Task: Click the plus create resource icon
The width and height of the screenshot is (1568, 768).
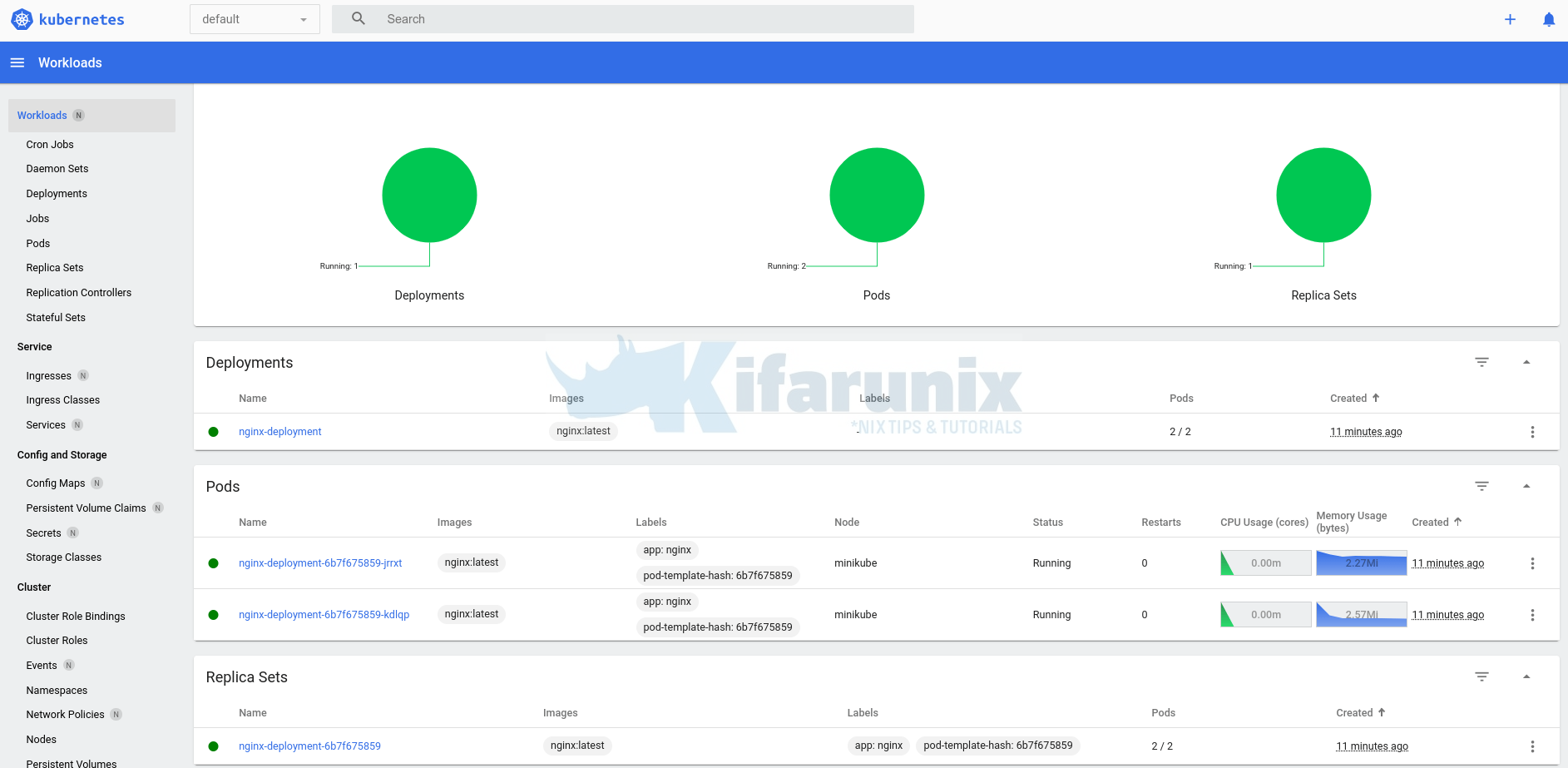Action: 1510,19
